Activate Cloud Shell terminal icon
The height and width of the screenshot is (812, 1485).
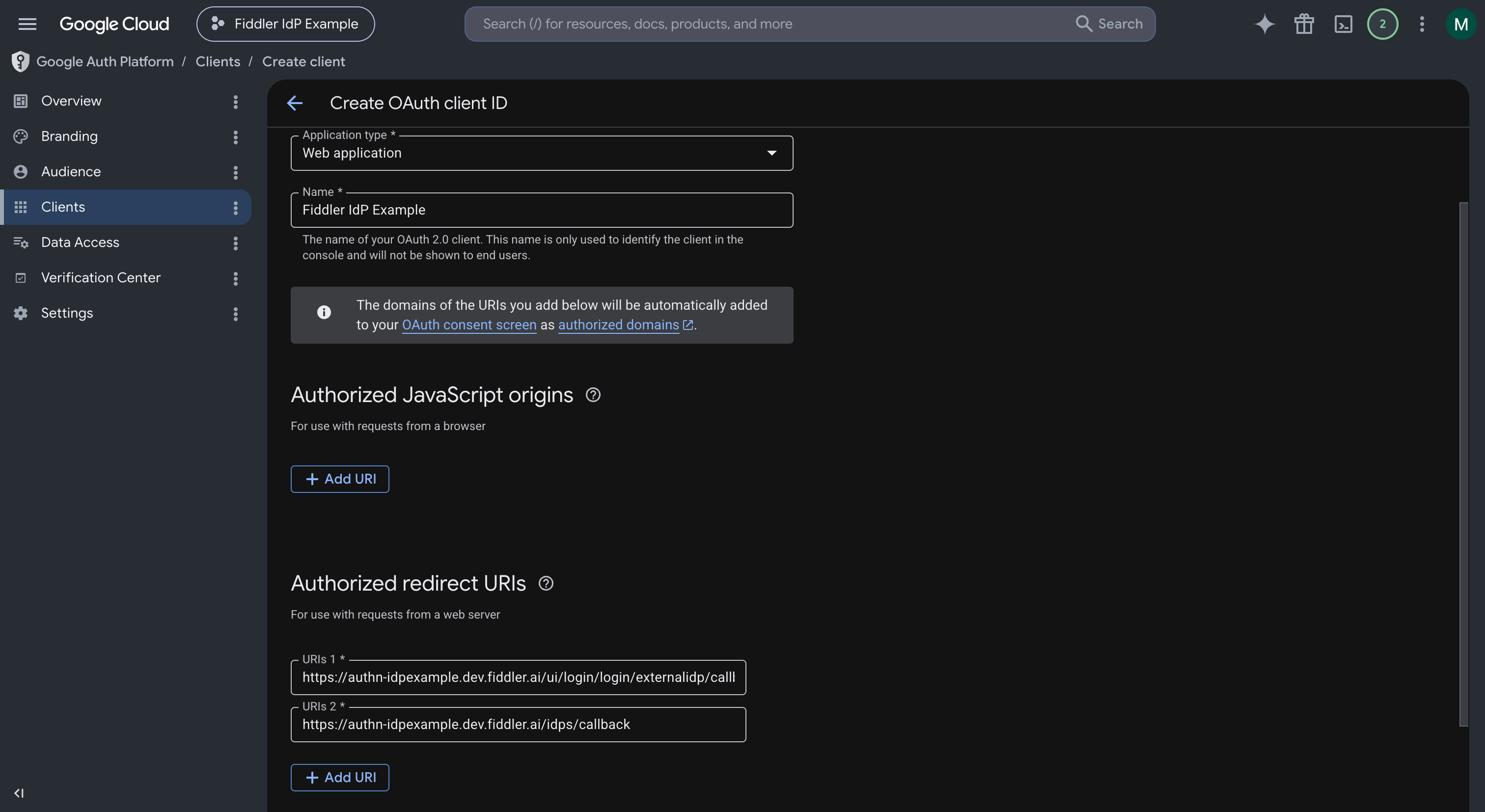[1343, 24]
